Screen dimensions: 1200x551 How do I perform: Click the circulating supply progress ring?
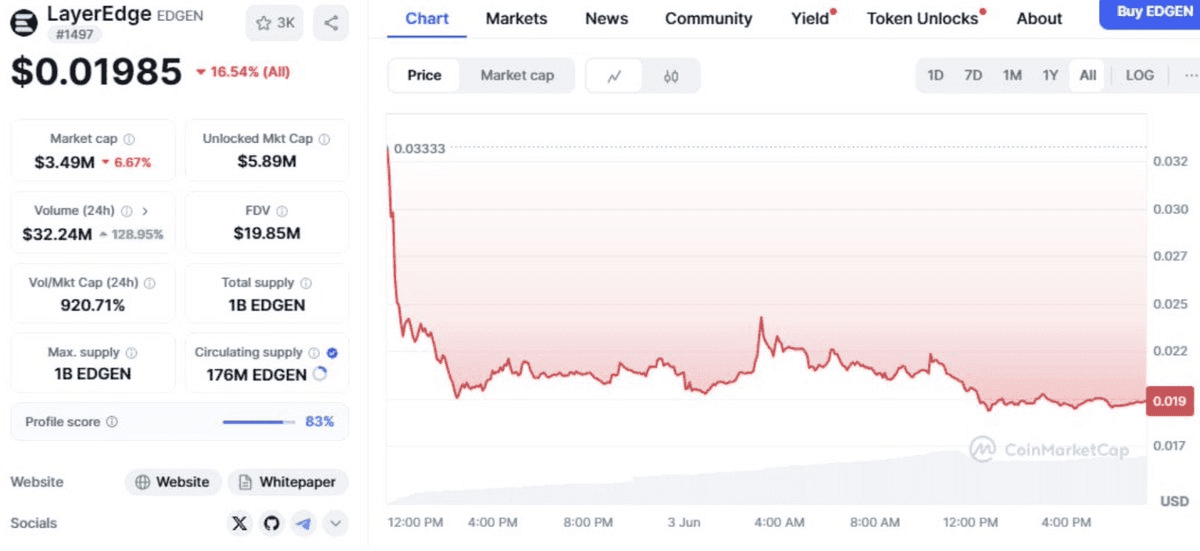point(320,374)
